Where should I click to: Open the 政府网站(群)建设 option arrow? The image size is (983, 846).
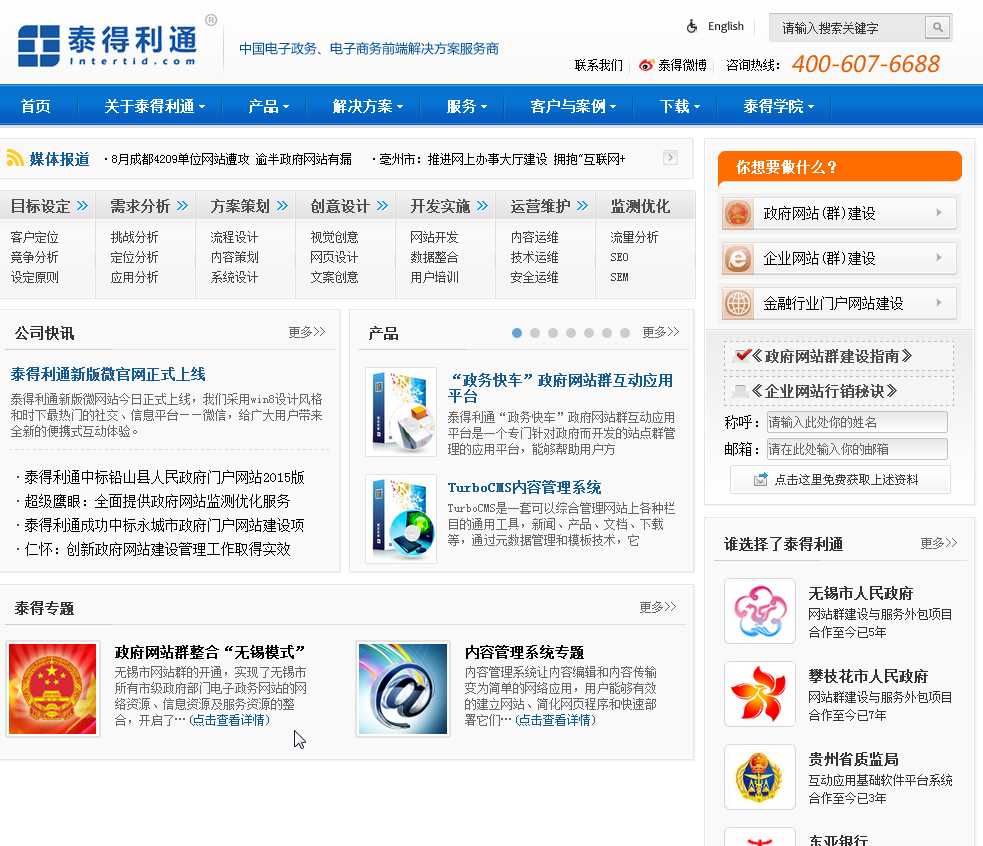tap(938, 213)
